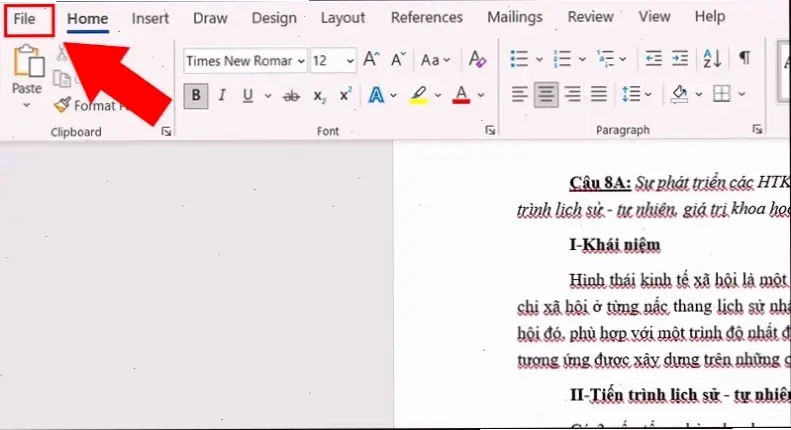The height and width of the screenshot is (430, 791).
Task: Toggle Italic formatting
Action: pyautogui.click(x=221, y=95)
